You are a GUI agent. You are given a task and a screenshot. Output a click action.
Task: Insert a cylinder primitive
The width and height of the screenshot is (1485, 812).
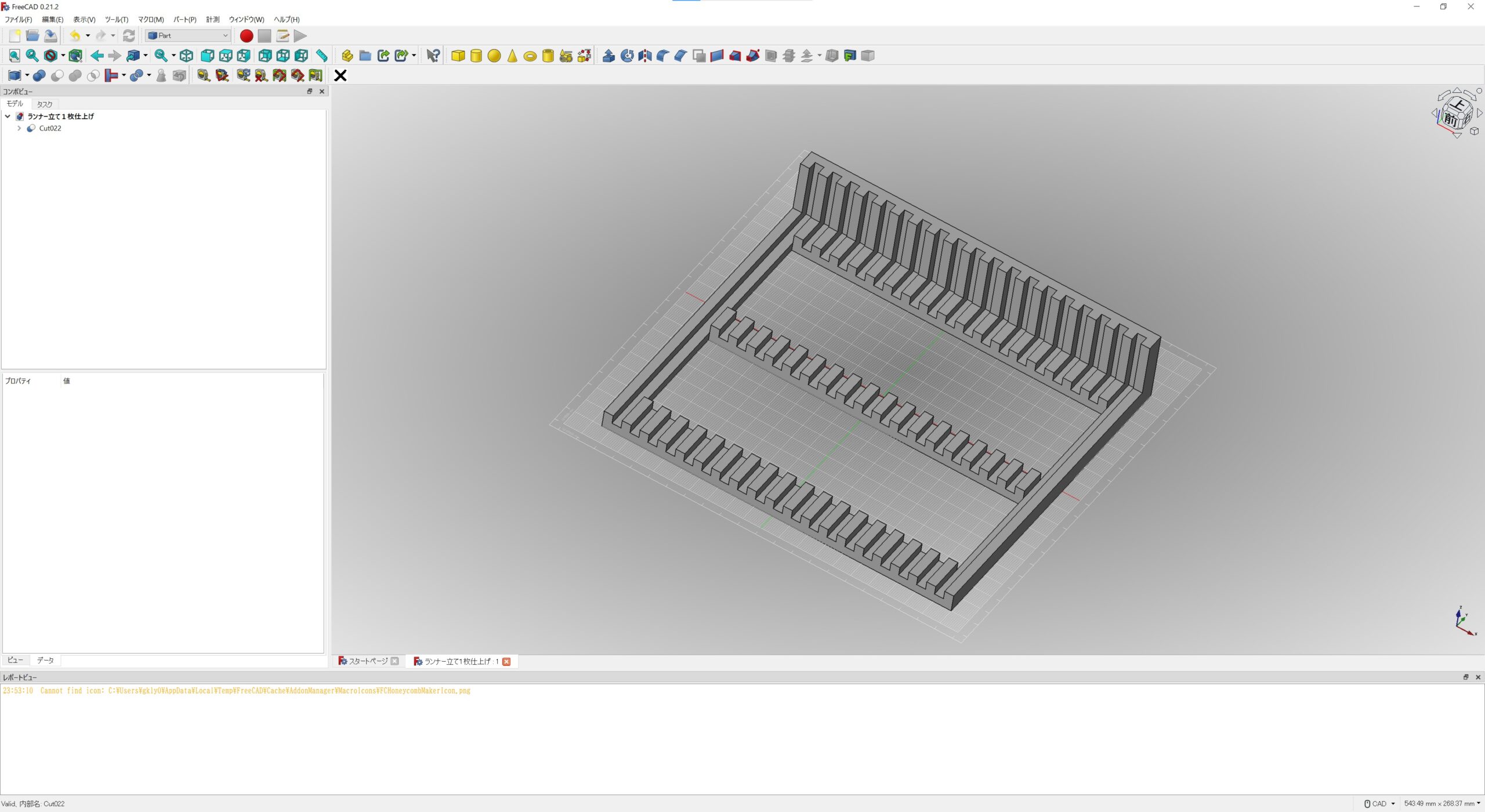(x=476, y=56)
